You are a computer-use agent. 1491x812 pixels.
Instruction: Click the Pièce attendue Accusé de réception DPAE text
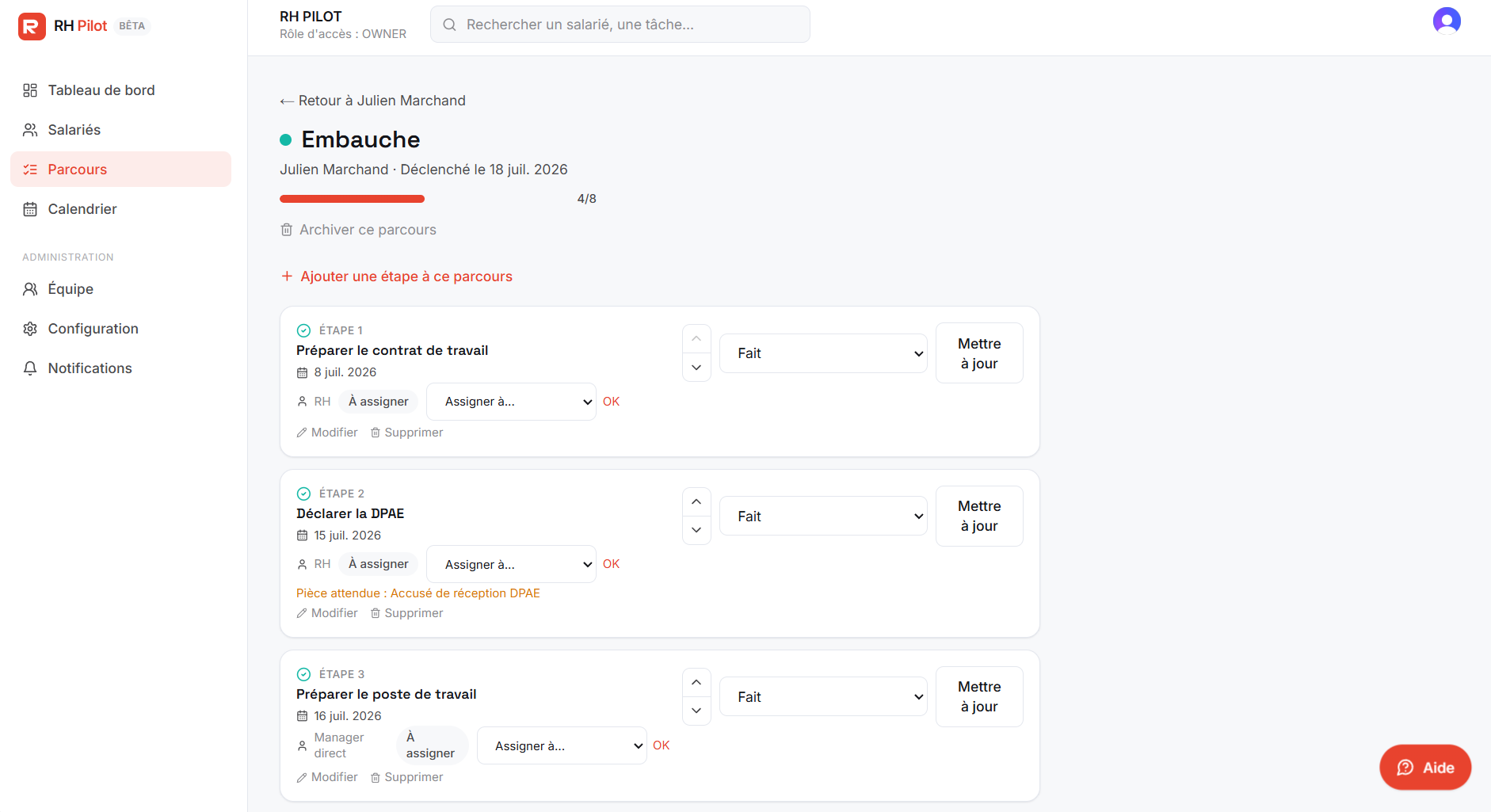[x=418, y=593]
